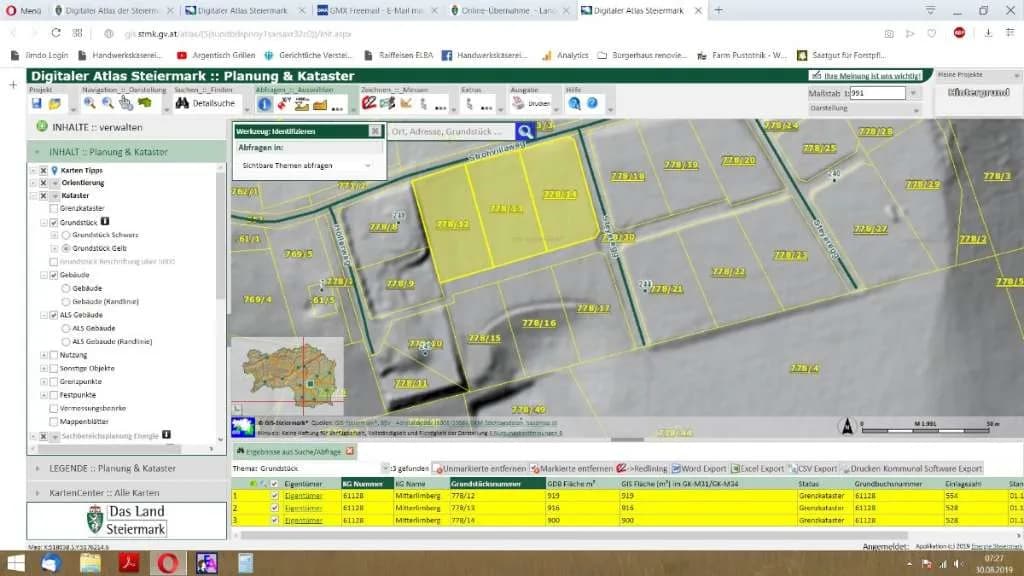
Task: Click Unmarkierte entfernen button
Action: (x=480, y=468)
